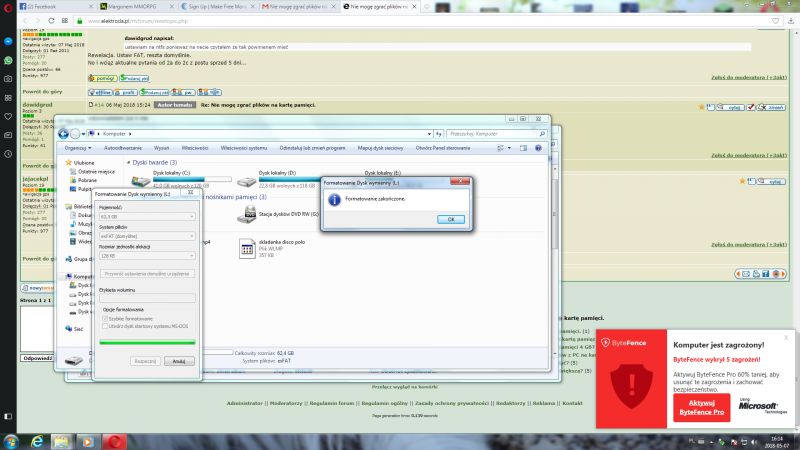Click Mapuj dysk sieciowy in toolbar

[380, 148]
